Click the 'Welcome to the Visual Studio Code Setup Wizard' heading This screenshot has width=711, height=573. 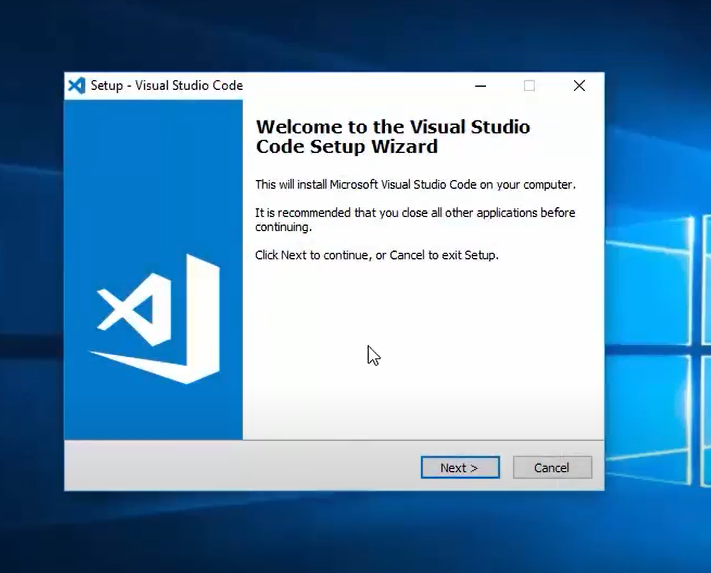(x=393, y=136)
